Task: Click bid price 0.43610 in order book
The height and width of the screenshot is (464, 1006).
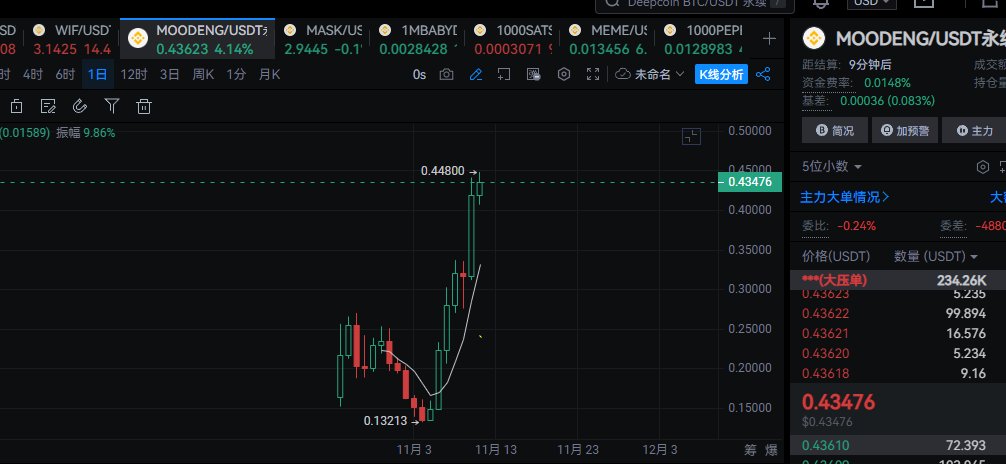Action: [x=825, y=445]
